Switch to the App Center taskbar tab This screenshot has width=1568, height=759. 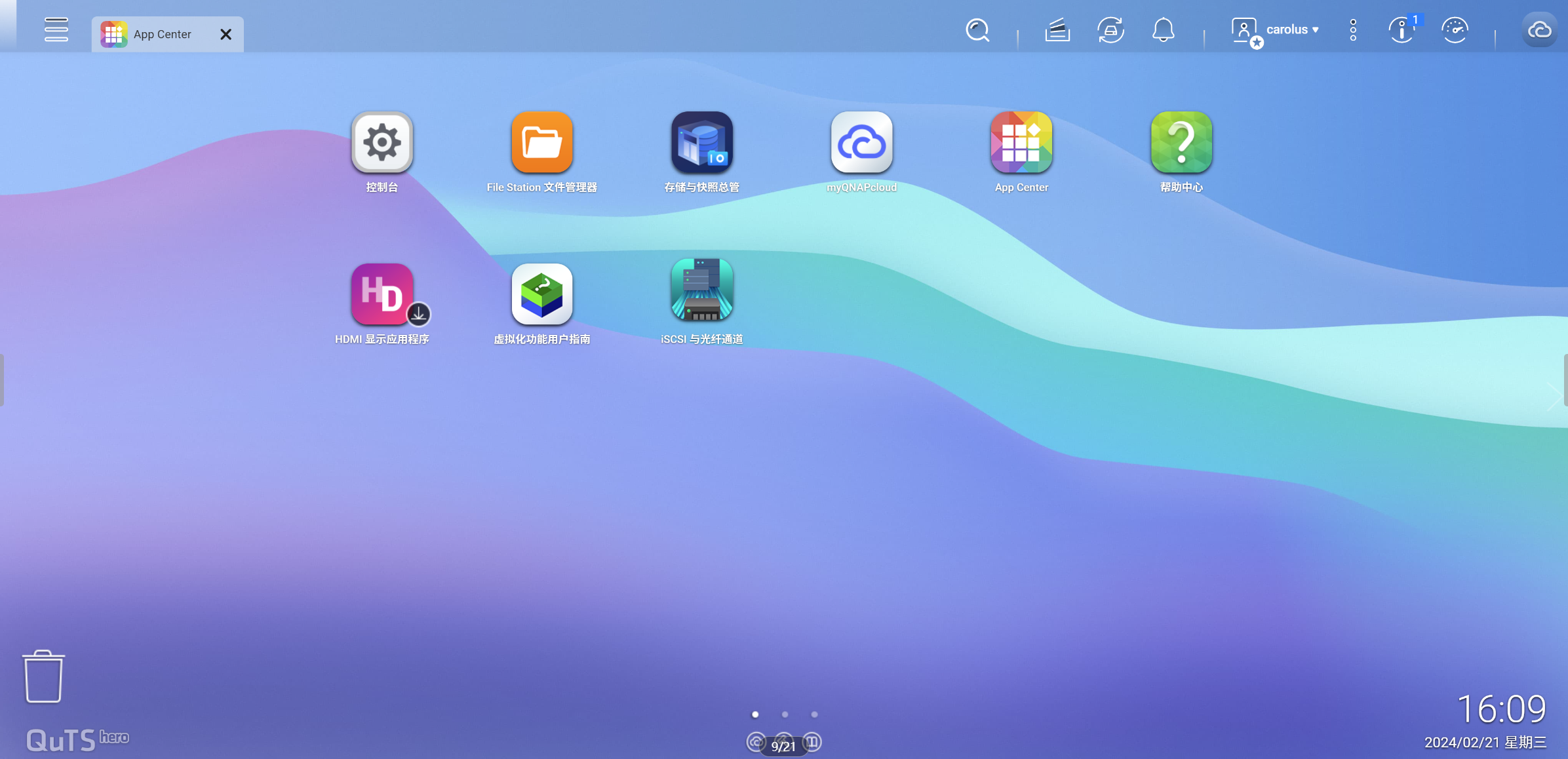click(x=161, y=34)
